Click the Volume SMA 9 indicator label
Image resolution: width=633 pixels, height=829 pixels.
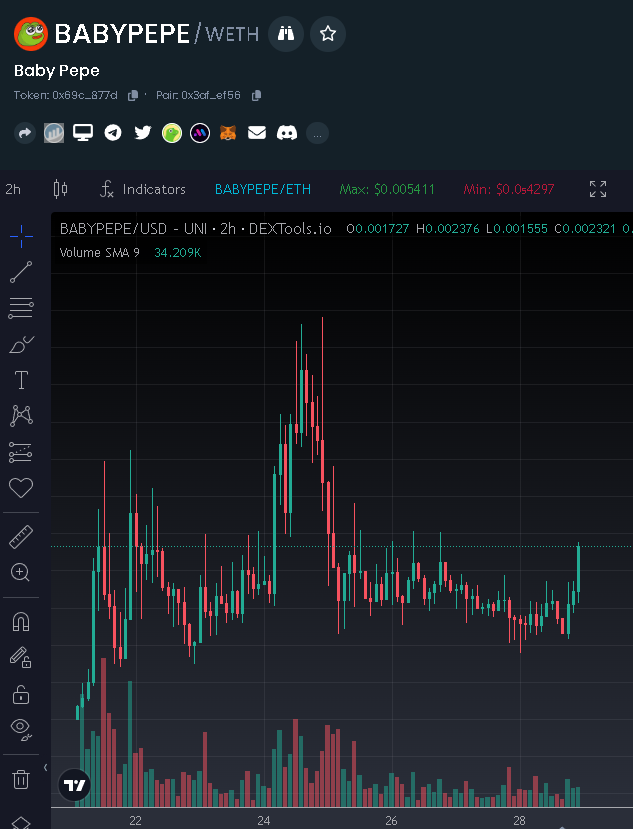[x=99, y=253]
